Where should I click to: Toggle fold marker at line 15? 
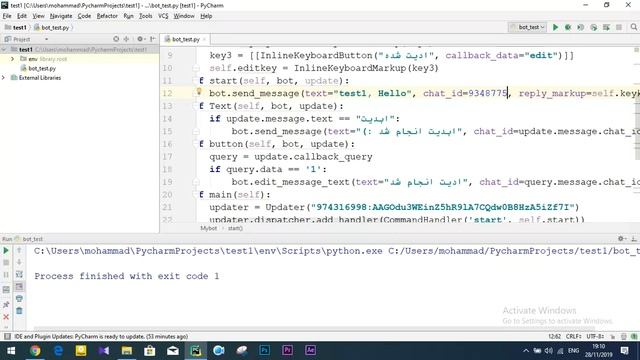pyautogui.click(x=196, y=131)
